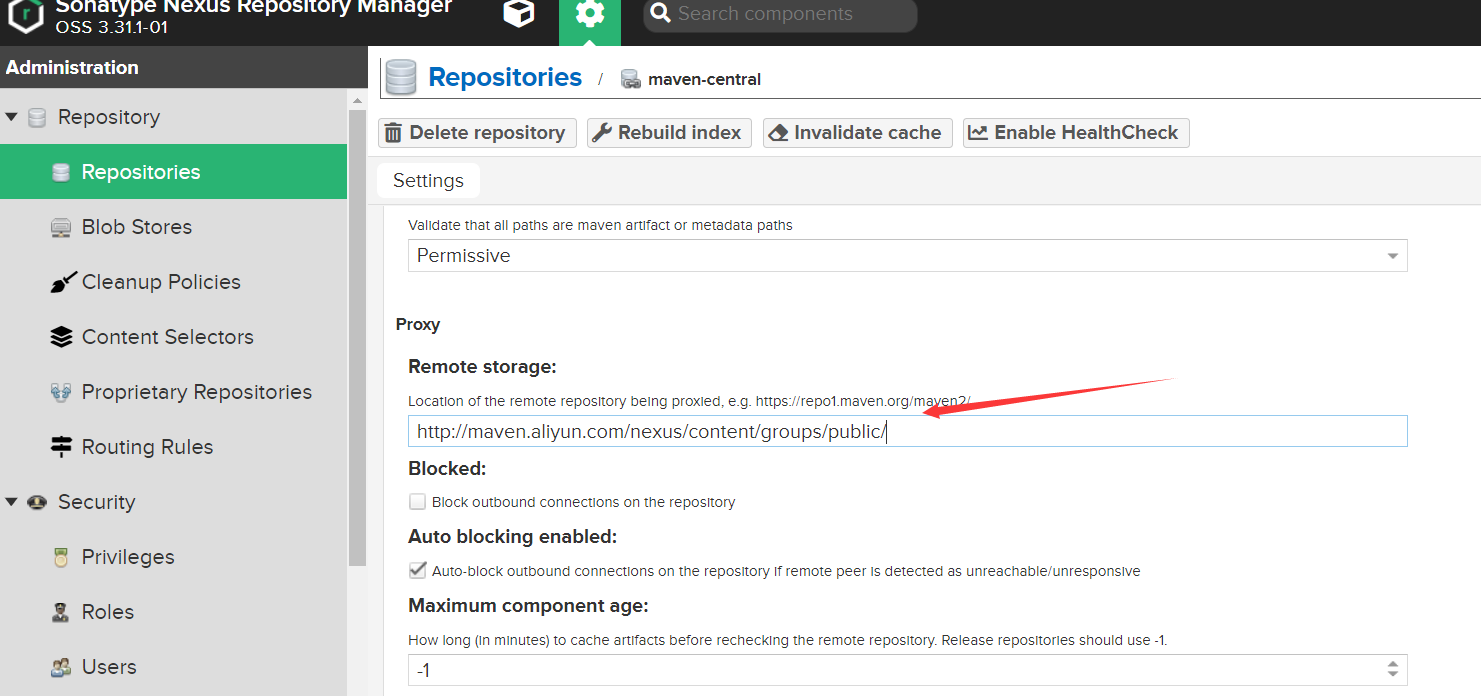Click the Security section icon
Image resolution: width=1481 pixels, height=696 pixels.
pos(37,502)
